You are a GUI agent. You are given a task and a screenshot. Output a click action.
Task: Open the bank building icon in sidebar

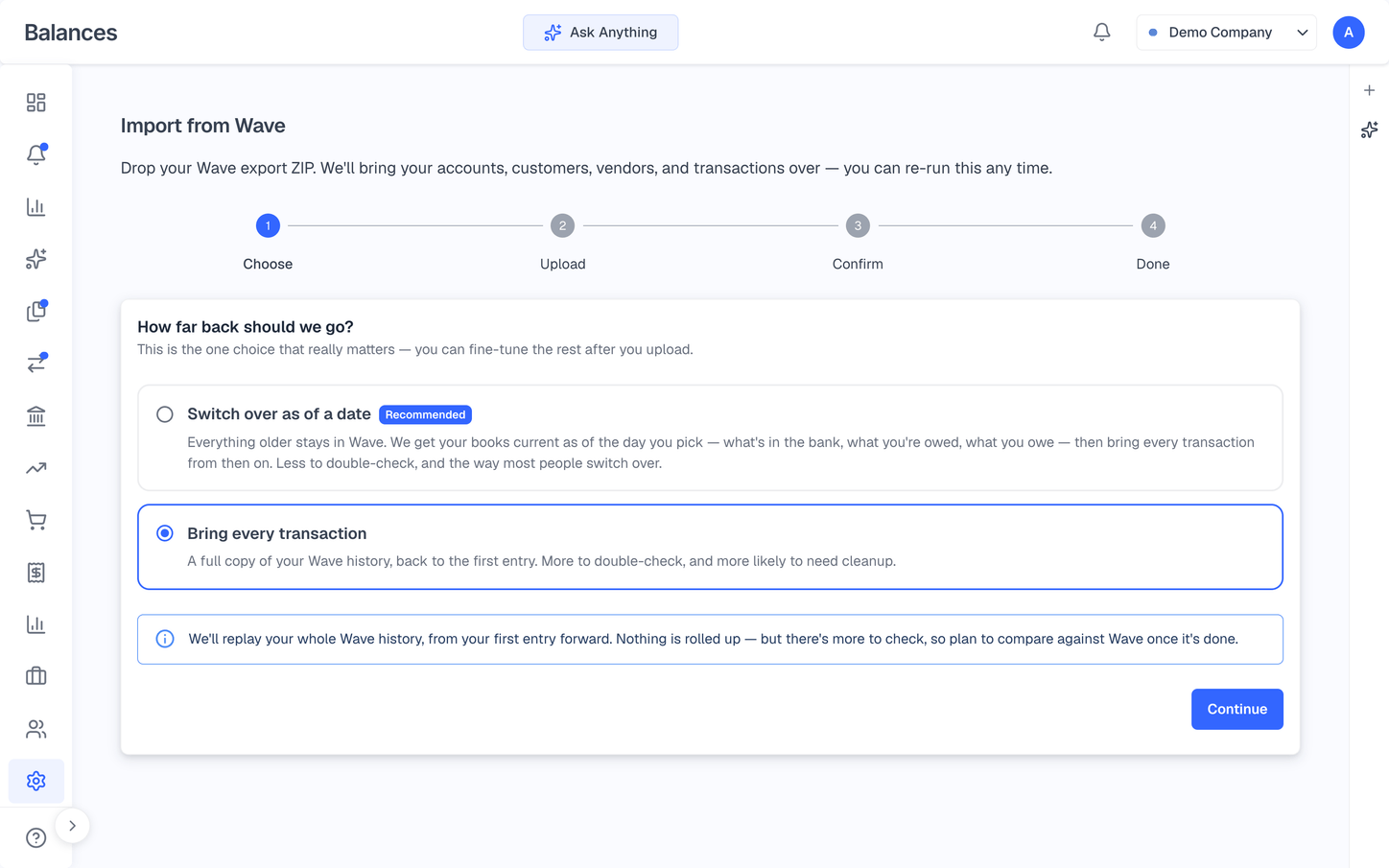pyautogui.click(x=35, y=415)
